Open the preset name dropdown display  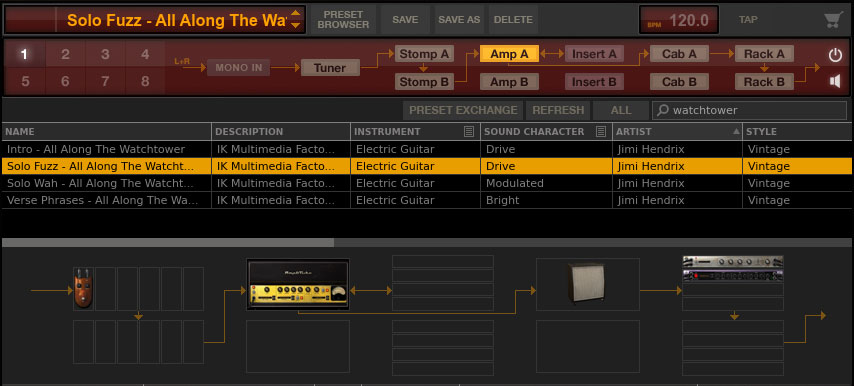[154, 20]
